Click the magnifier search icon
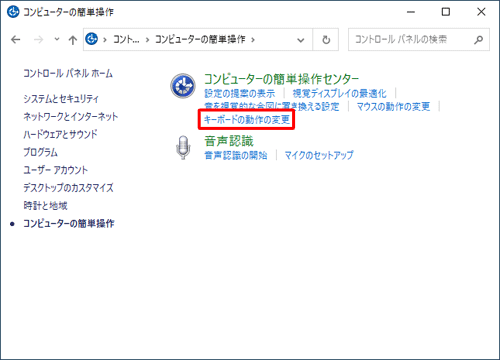500x360 pixels. click(479, 40)
